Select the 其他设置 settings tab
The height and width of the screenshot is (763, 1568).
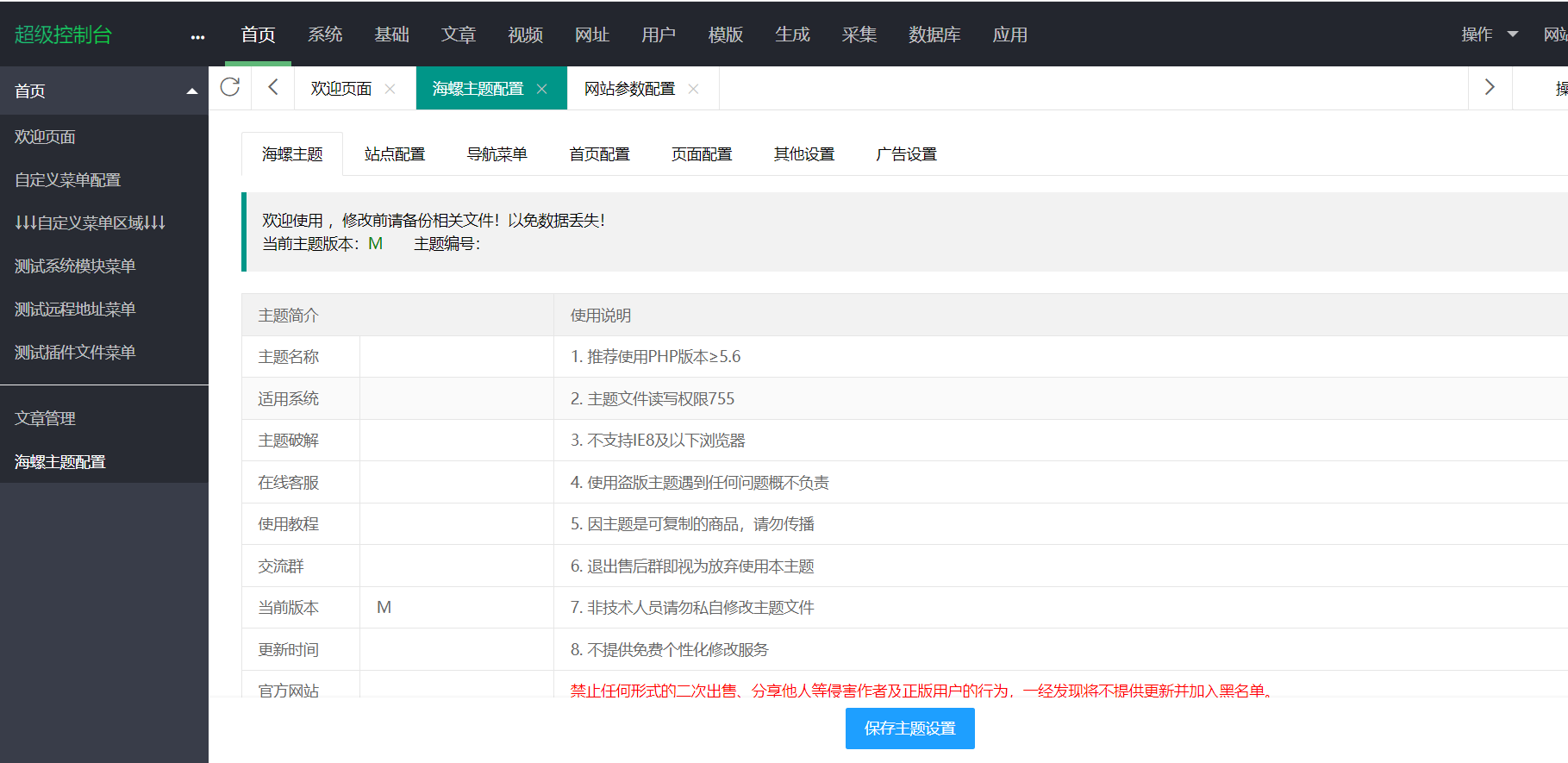click(x=804, y=154)
